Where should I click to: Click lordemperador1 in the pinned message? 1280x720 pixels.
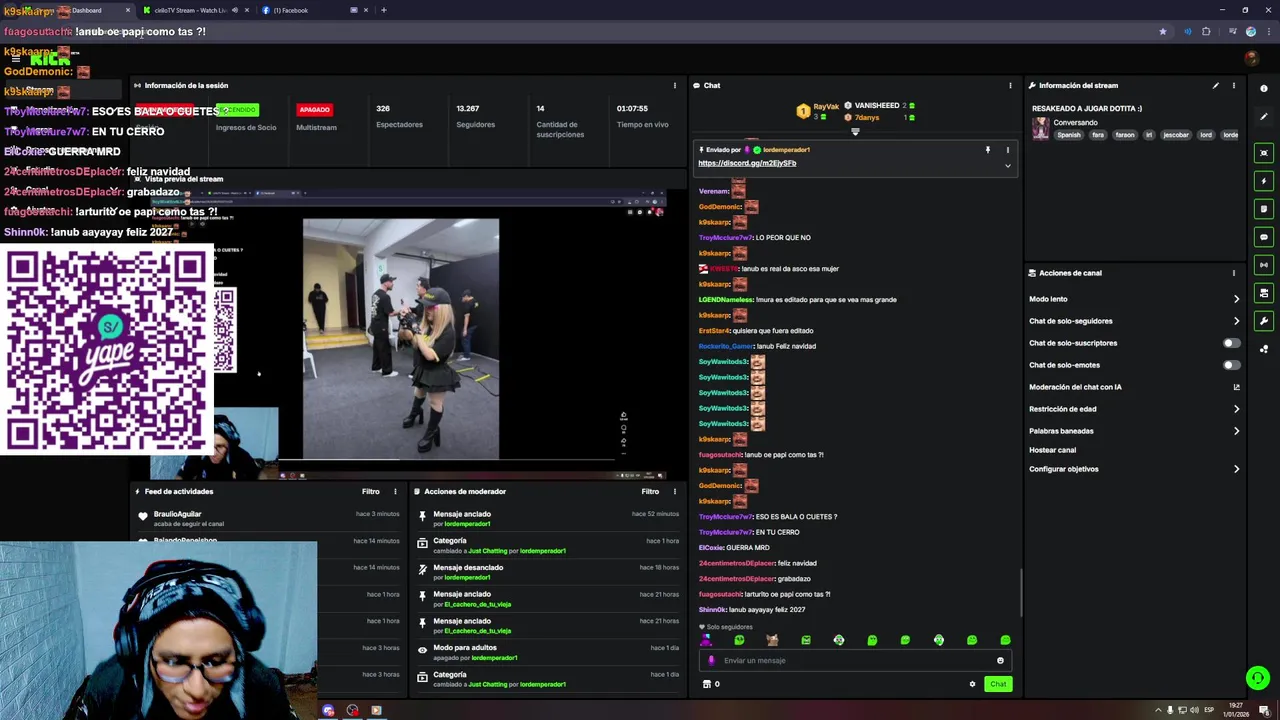pyautogui.click(x=786, y=150)
